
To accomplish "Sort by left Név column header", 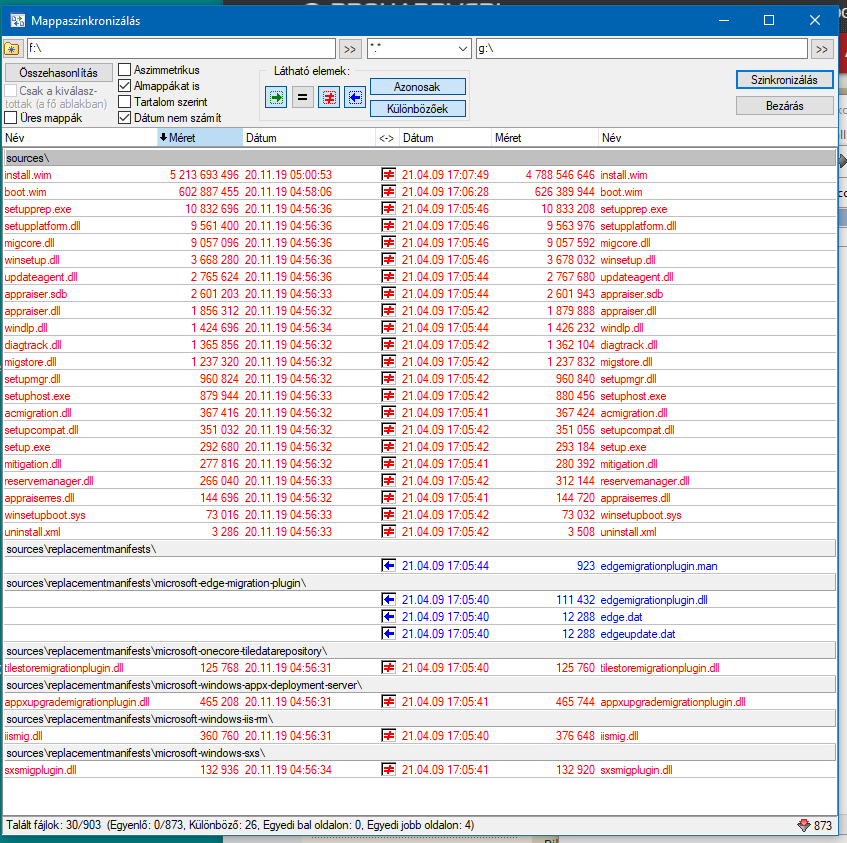I will pos(80,138).
